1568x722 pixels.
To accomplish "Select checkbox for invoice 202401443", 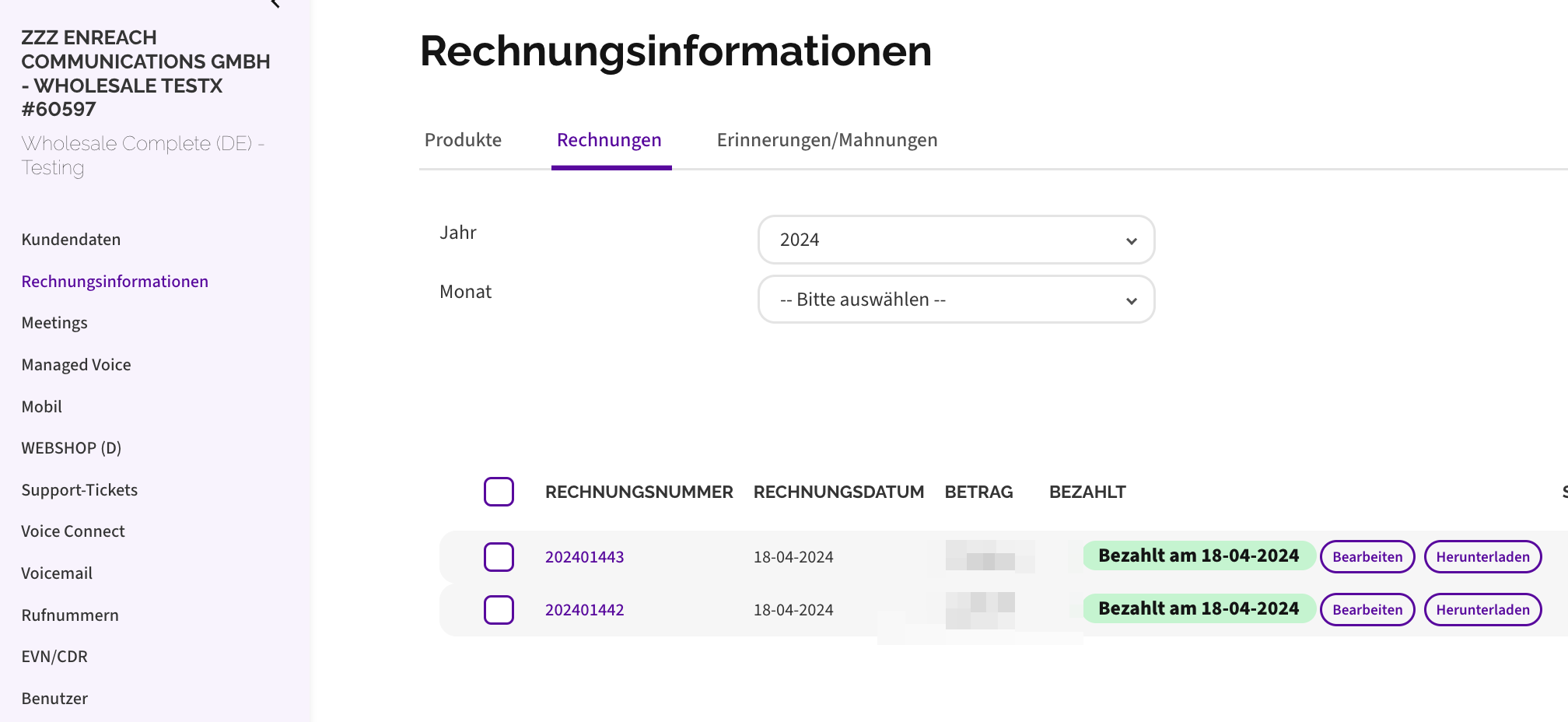I will (499, 556).
